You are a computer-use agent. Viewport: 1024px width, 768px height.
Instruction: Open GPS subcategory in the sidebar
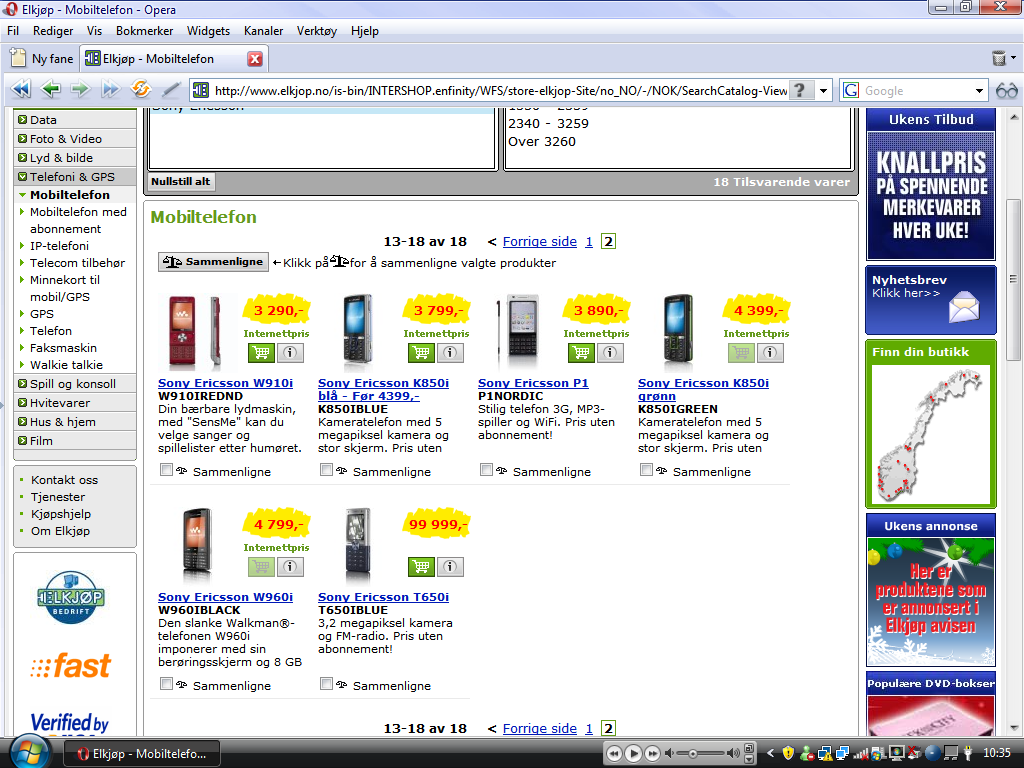click(42, 314)
